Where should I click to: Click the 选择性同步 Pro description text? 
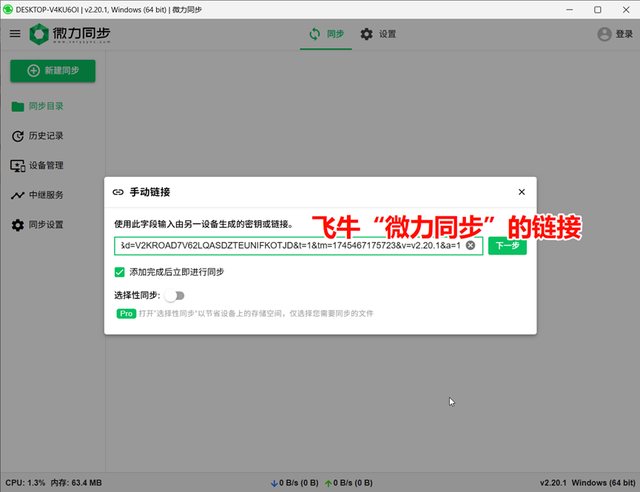tap(256, 314)
